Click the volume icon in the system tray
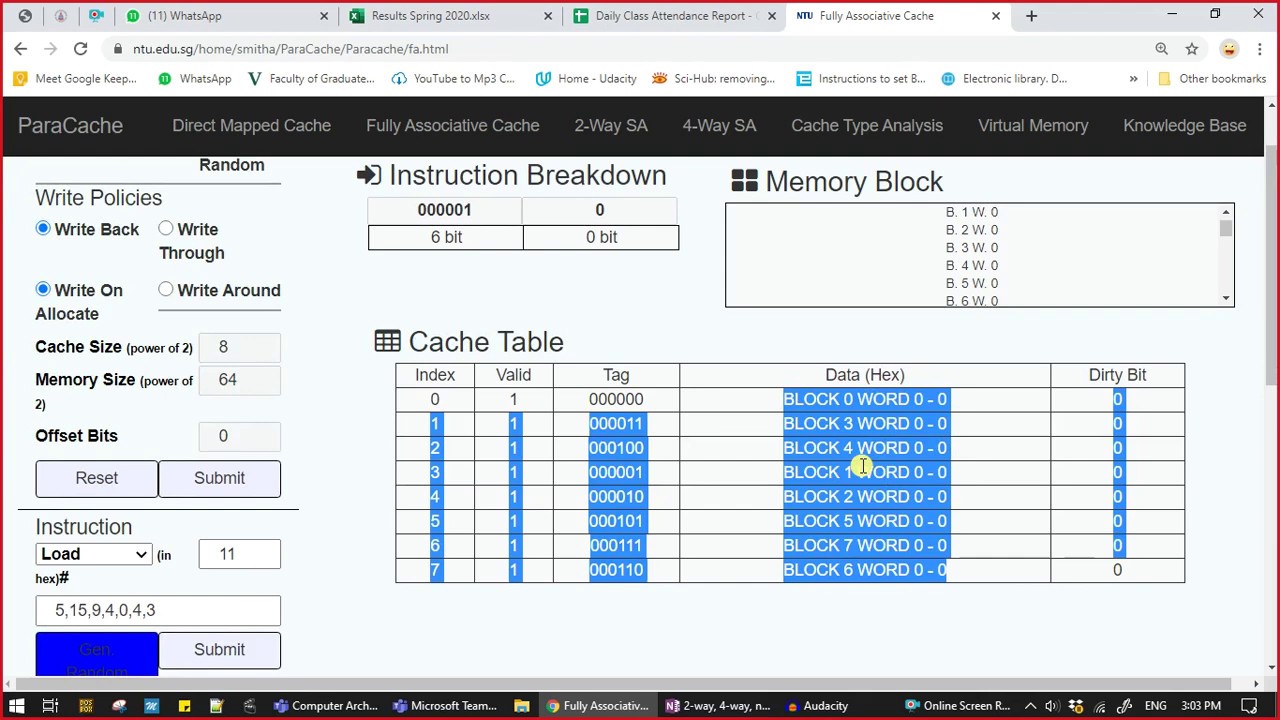The width and height of the screenshot is (1280, 720). point(1053,706)
